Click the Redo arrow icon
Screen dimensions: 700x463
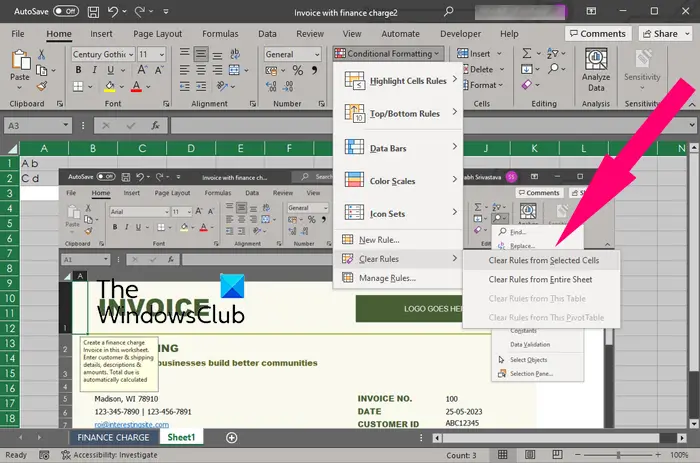pyautogui.click(x=140, y=12)
